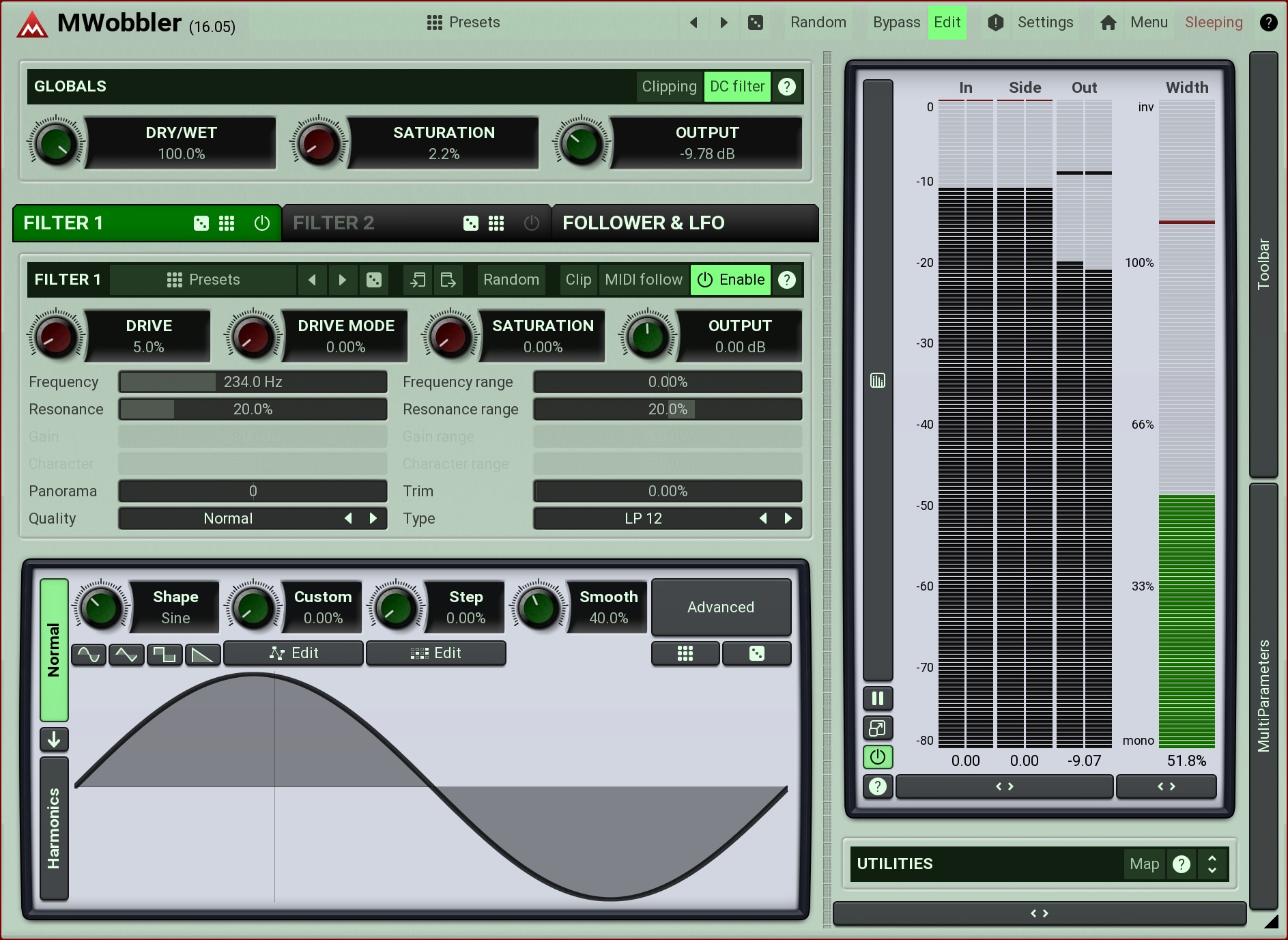
Task: Select previous Quality option arrow
Action: pyautogui.click(x=348, y=519)
